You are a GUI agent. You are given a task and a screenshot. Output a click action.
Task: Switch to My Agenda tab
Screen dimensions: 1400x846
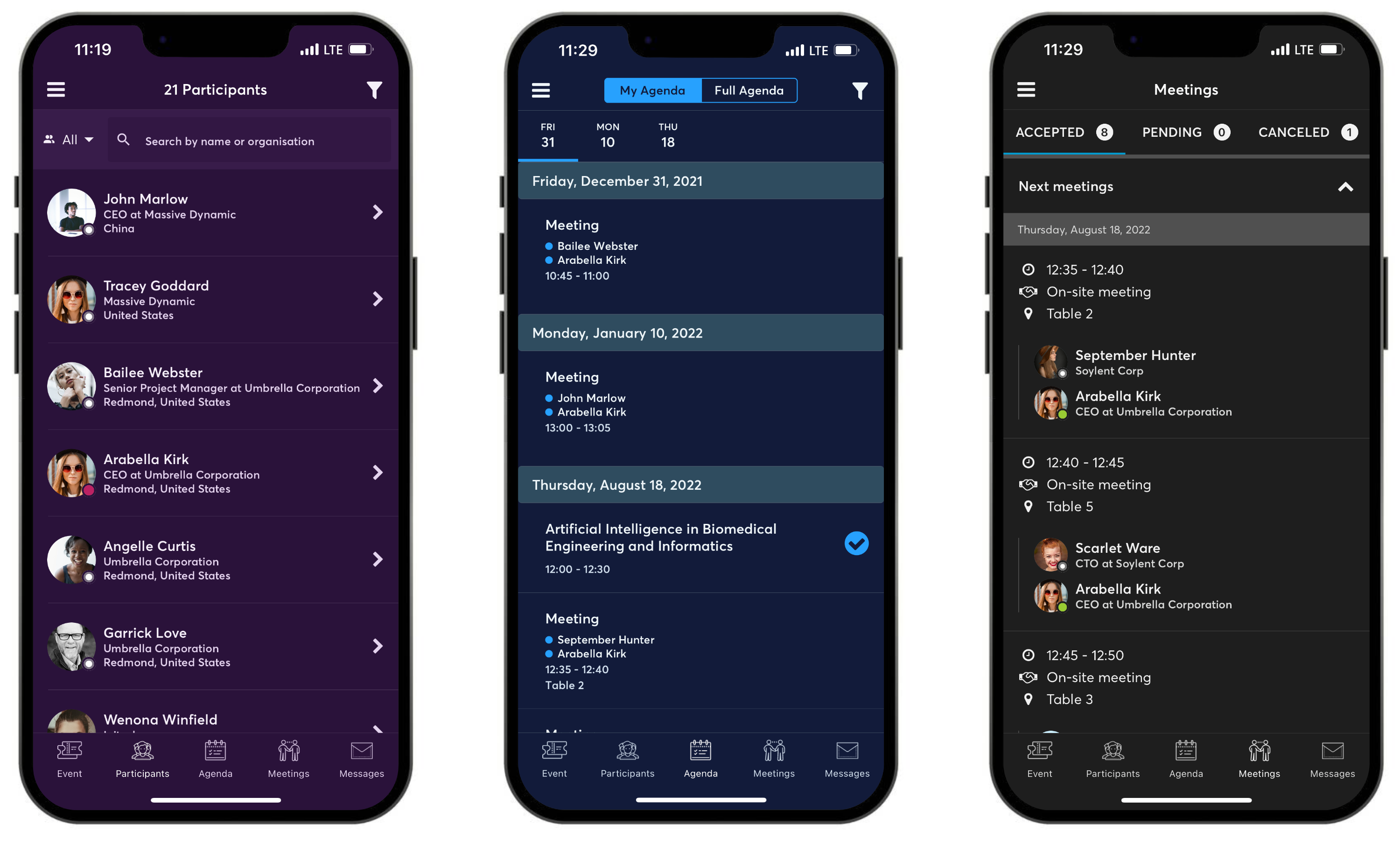point(652,90)
